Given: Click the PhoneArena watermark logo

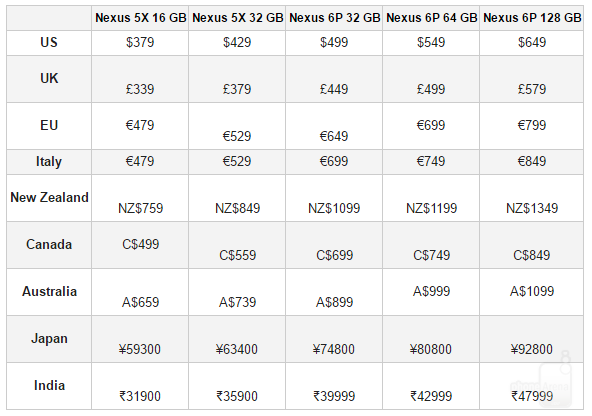Looking at the screenshot, I should click(x=555, y=379).
